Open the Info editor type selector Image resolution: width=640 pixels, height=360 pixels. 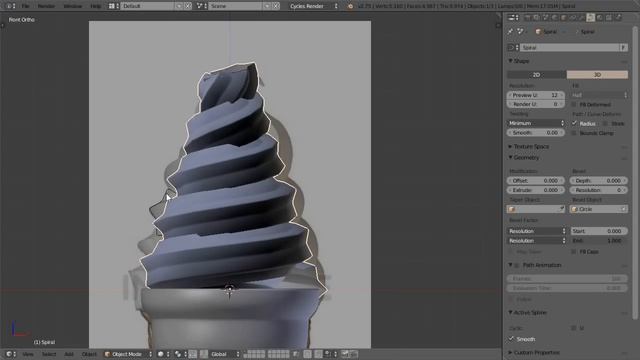pyautogui.click(x=10, y=6)
